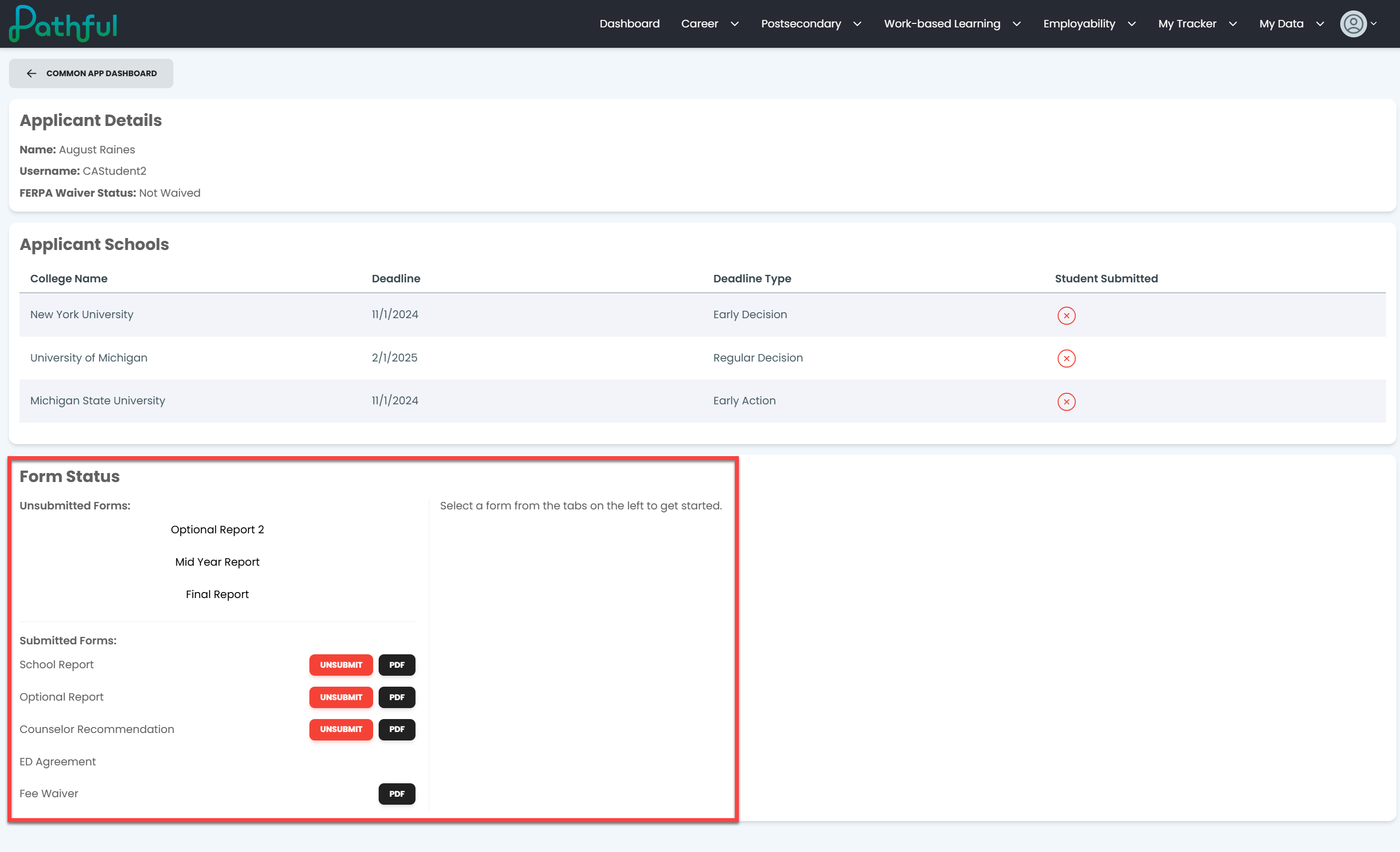Expand the My Tracker dropdown chevron

click(x=1233, y=24)
